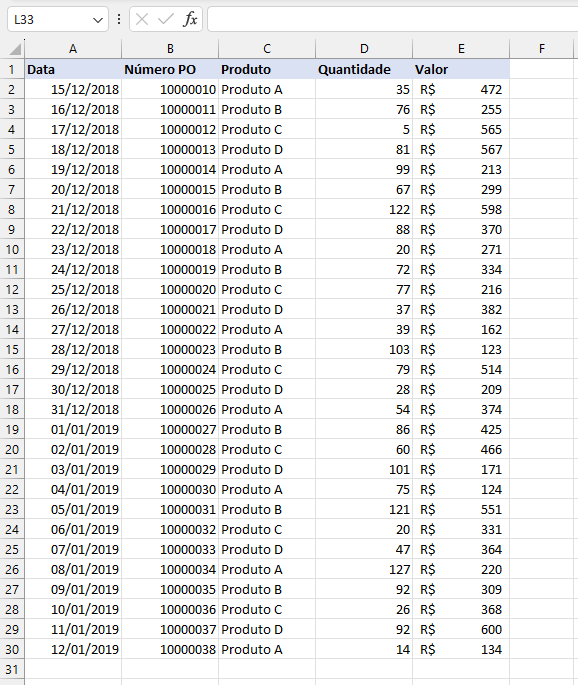Viewport: 578px width, 685px height.
Task: Click the Cancel X icon in formula bar
Action: coord(142,19)
